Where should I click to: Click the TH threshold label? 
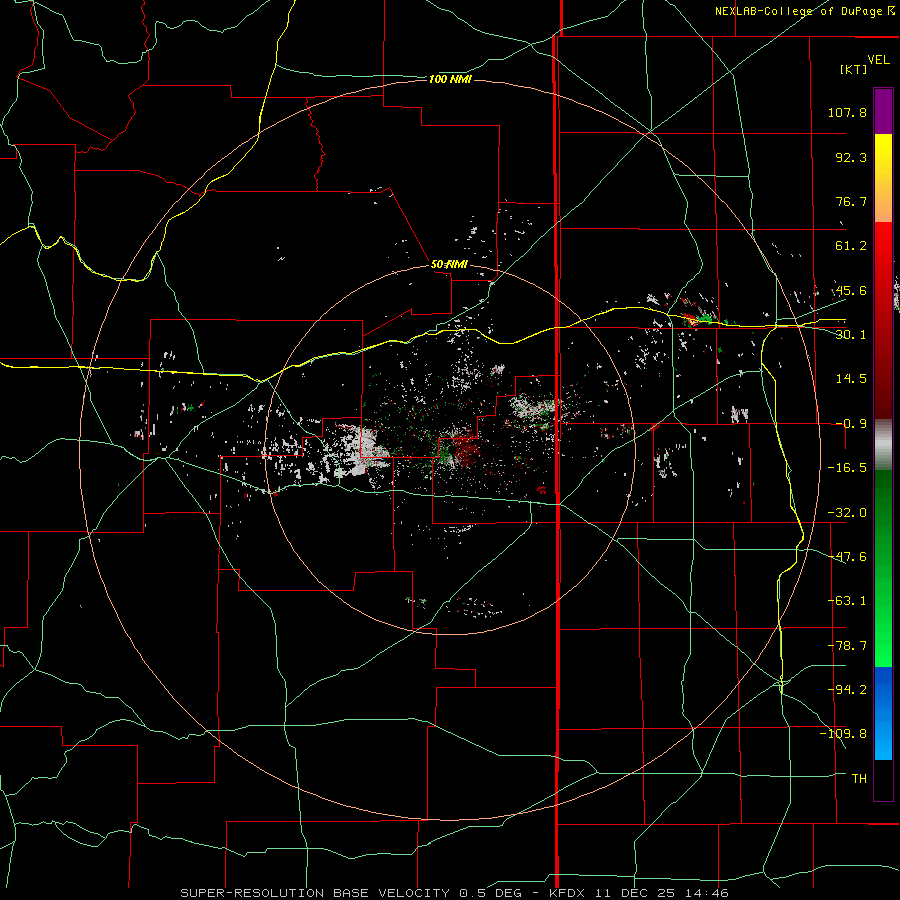pos(859,779)
